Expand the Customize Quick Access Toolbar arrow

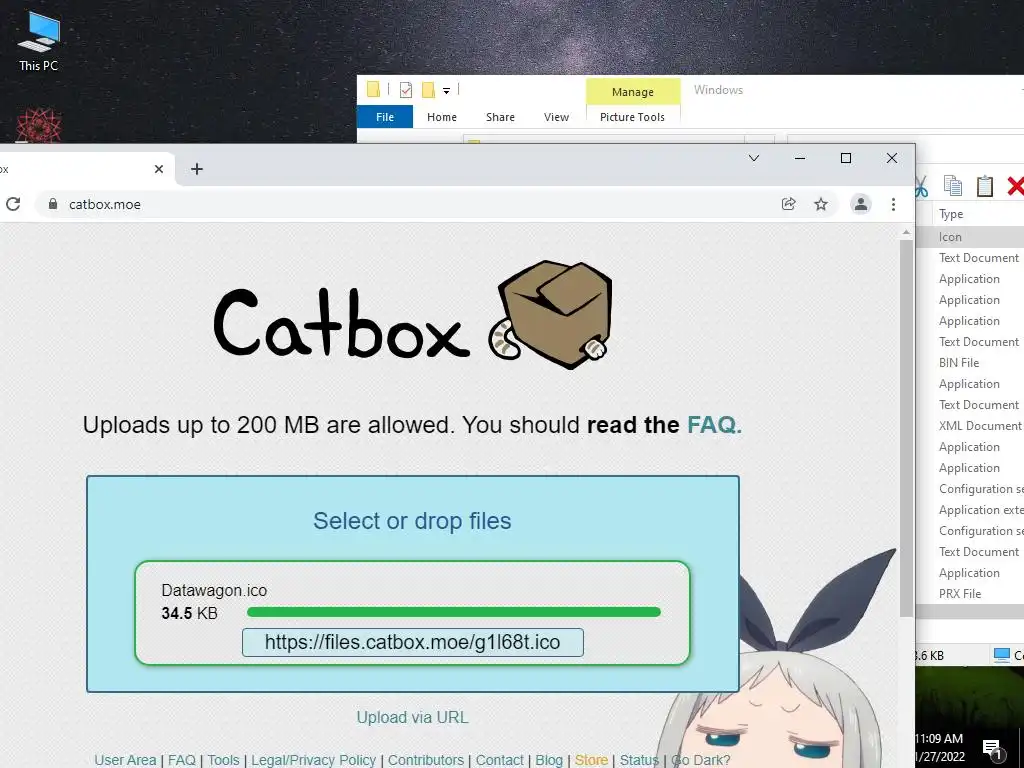pyautogui.click(x=447, y=90)
